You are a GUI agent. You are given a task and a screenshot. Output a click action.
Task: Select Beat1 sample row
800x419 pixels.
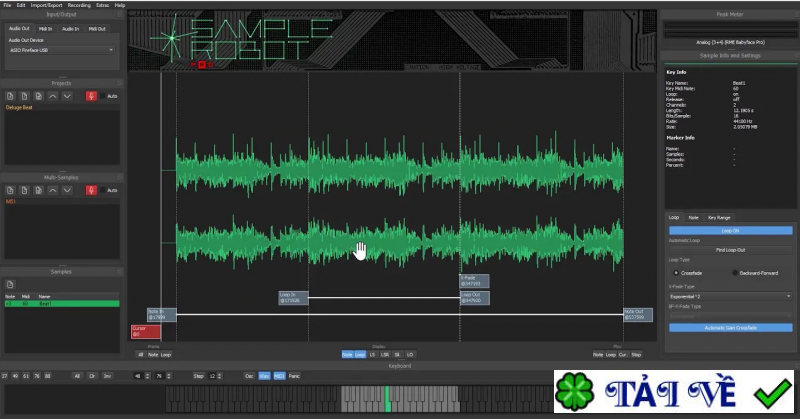pos(62,304)
